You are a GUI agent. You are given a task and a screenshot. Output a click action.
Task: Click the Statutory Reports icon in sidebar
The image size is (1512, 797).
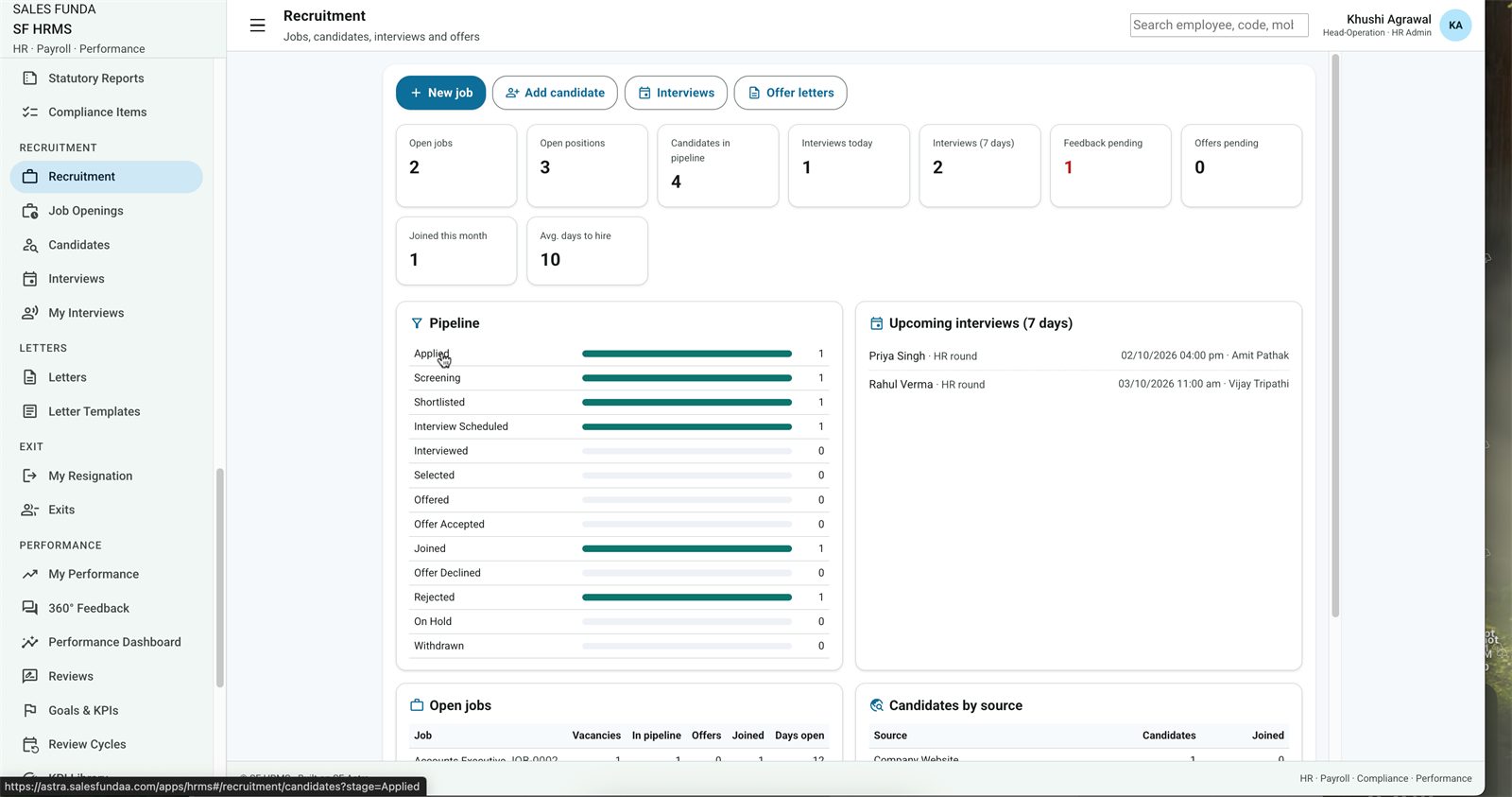(30, 78)
